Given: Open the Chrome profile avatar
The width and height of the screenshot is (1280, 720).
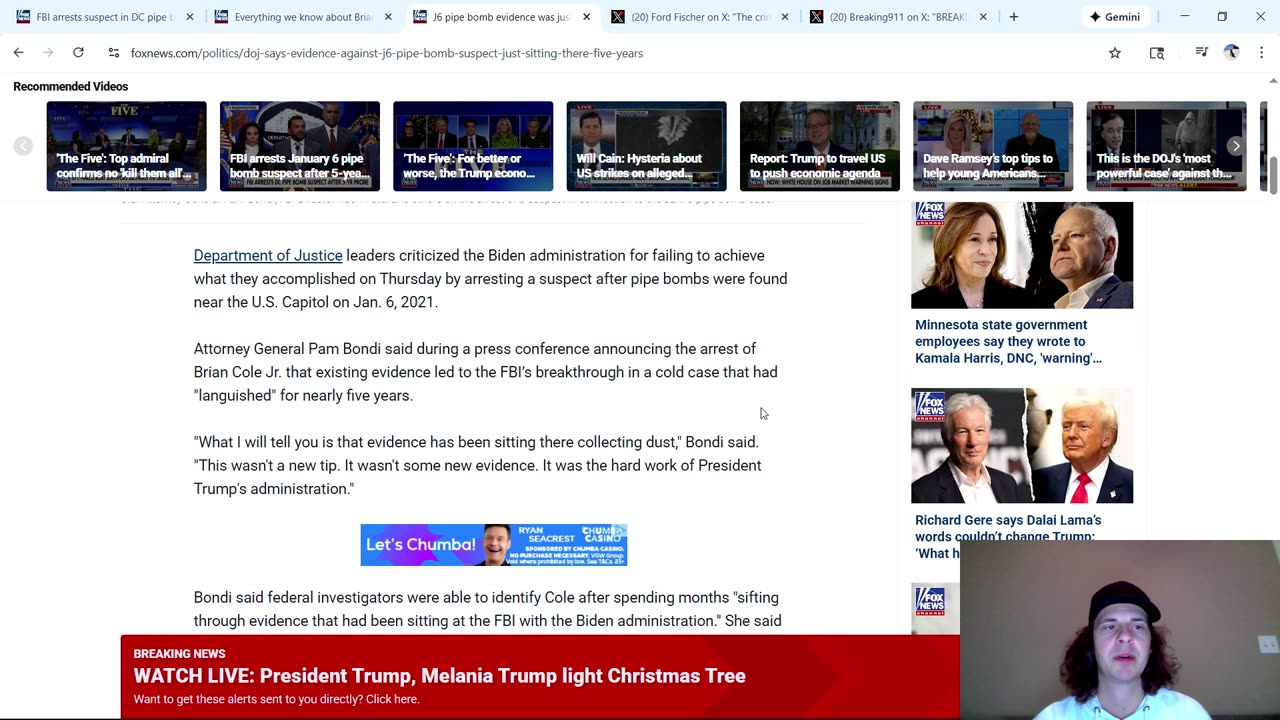Looking at the screenshot, I should [1232, 53].
